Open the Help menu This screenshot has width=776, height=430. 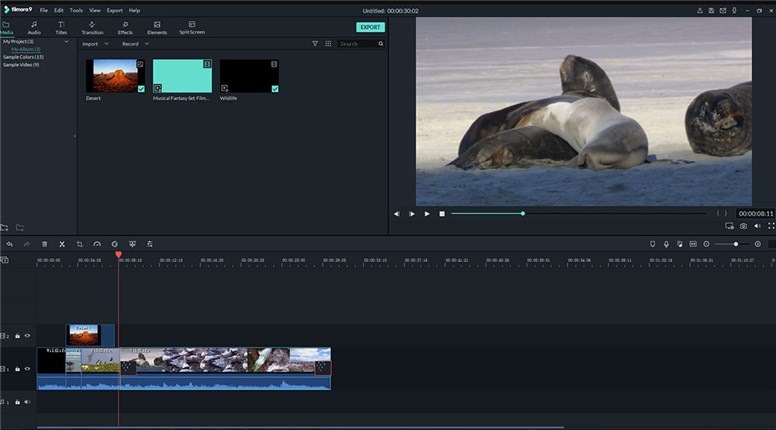pos(134,10)
